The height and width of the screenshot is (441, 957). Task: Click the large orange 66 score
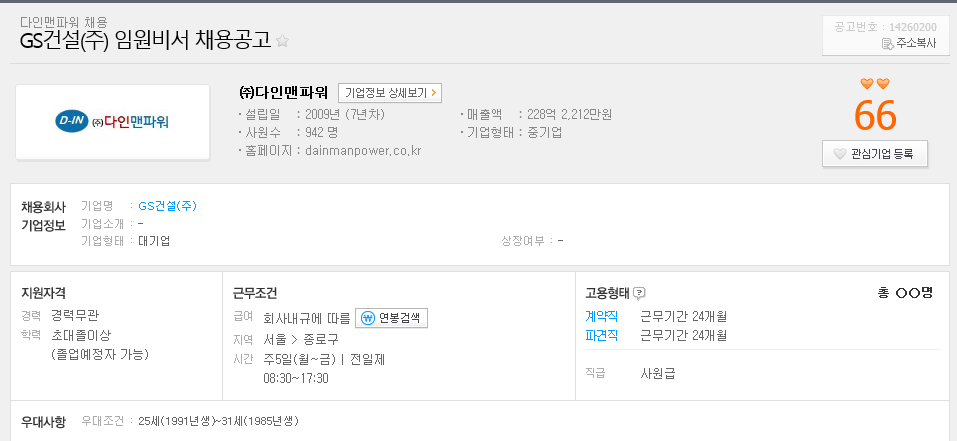[875, 115]
